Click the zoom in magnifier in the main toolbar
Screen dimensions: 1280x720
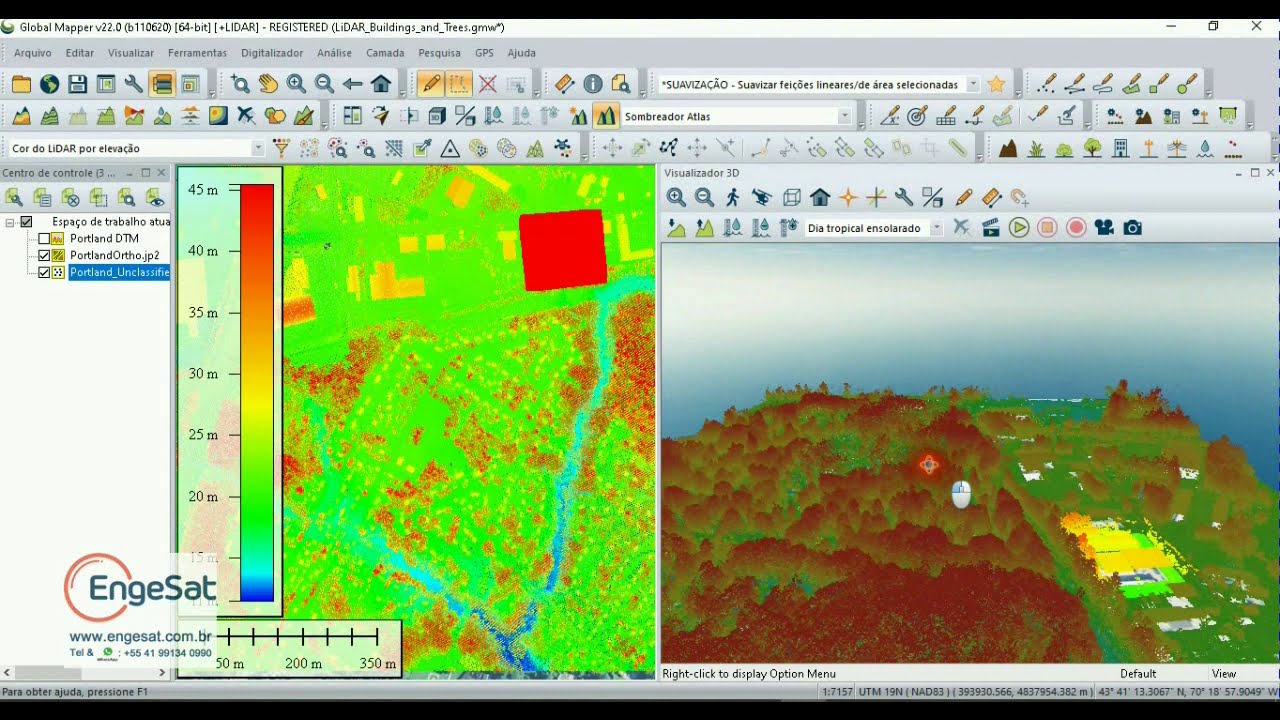point(296,84)
